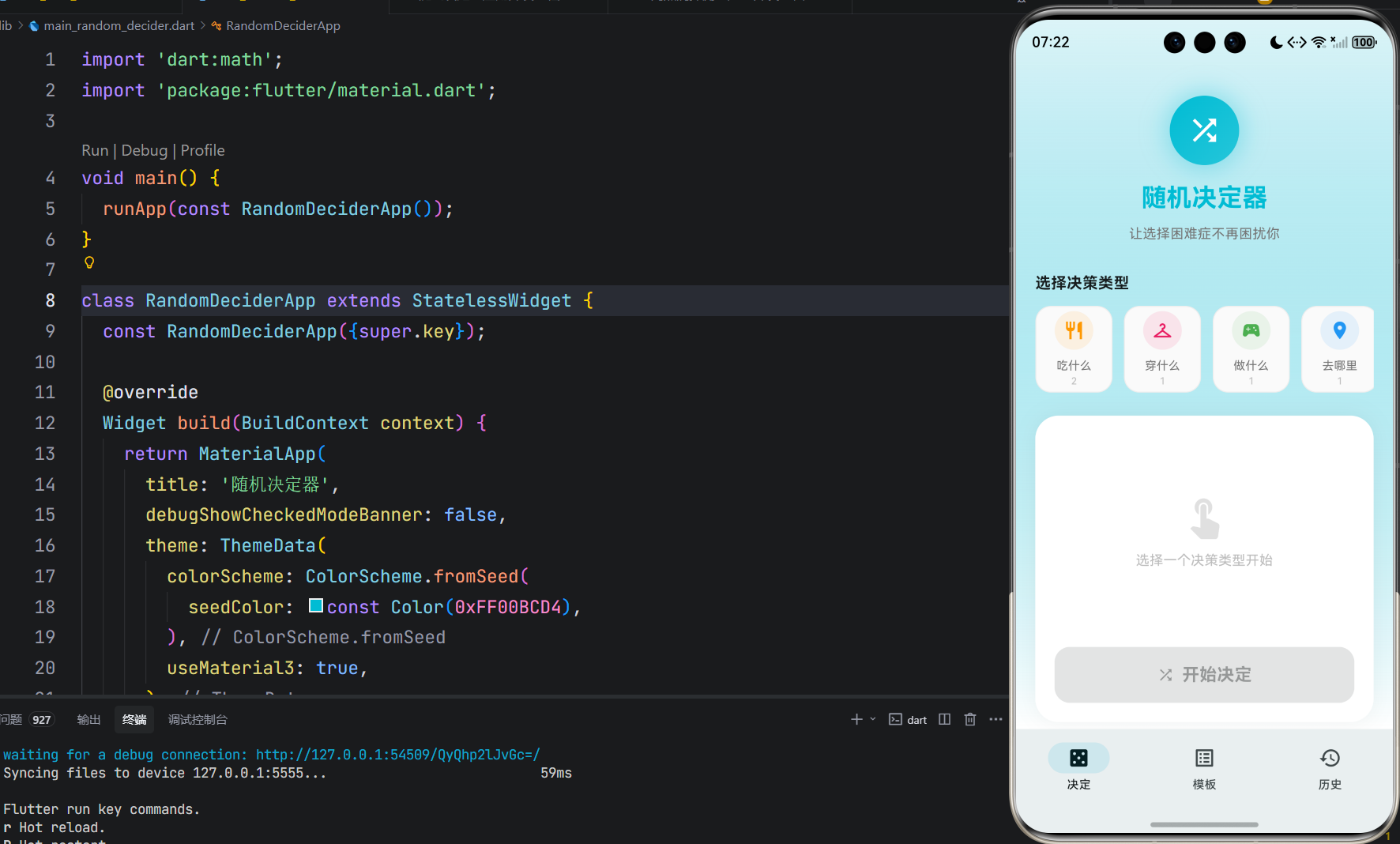Expand the new terminal launch profile dropdown

873,719
